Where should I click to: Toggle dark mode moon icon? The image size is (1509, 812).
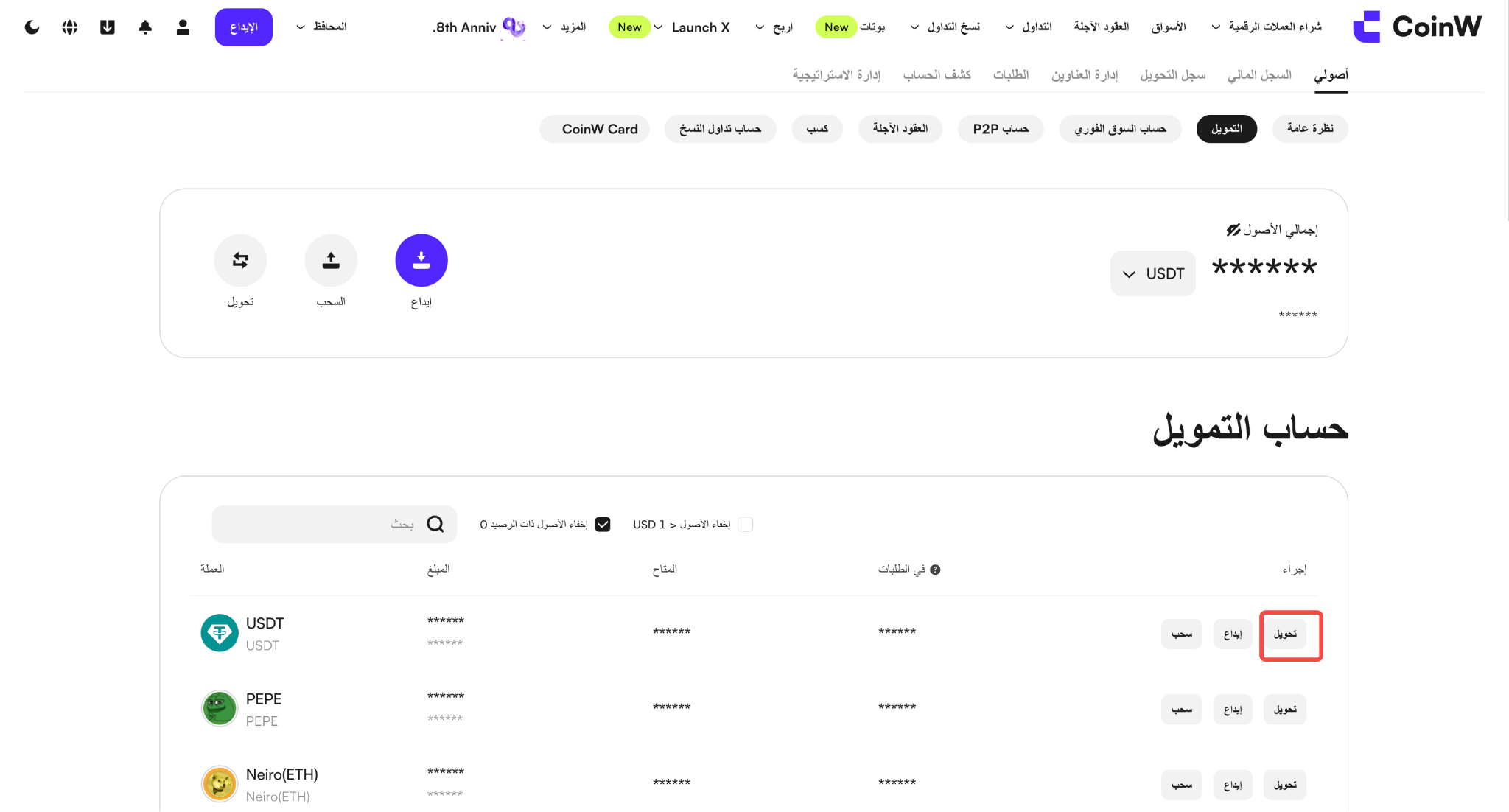32,27
